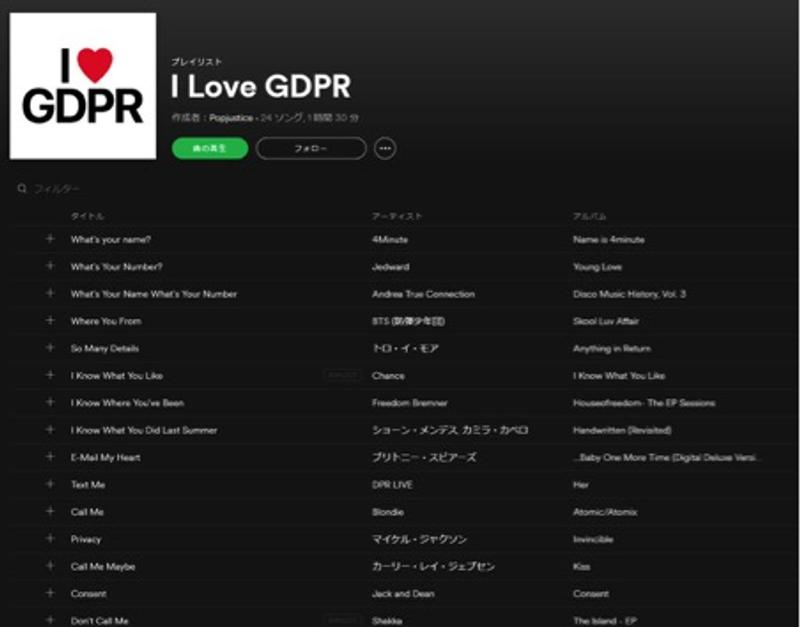Open album 'Invincible'

point(593,540)
